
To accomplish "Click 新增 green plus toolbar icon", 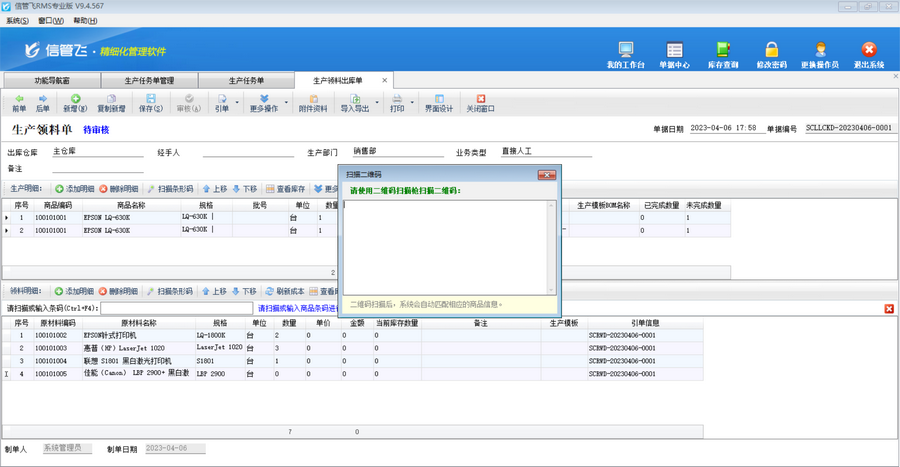I will (x=75, y=103).
